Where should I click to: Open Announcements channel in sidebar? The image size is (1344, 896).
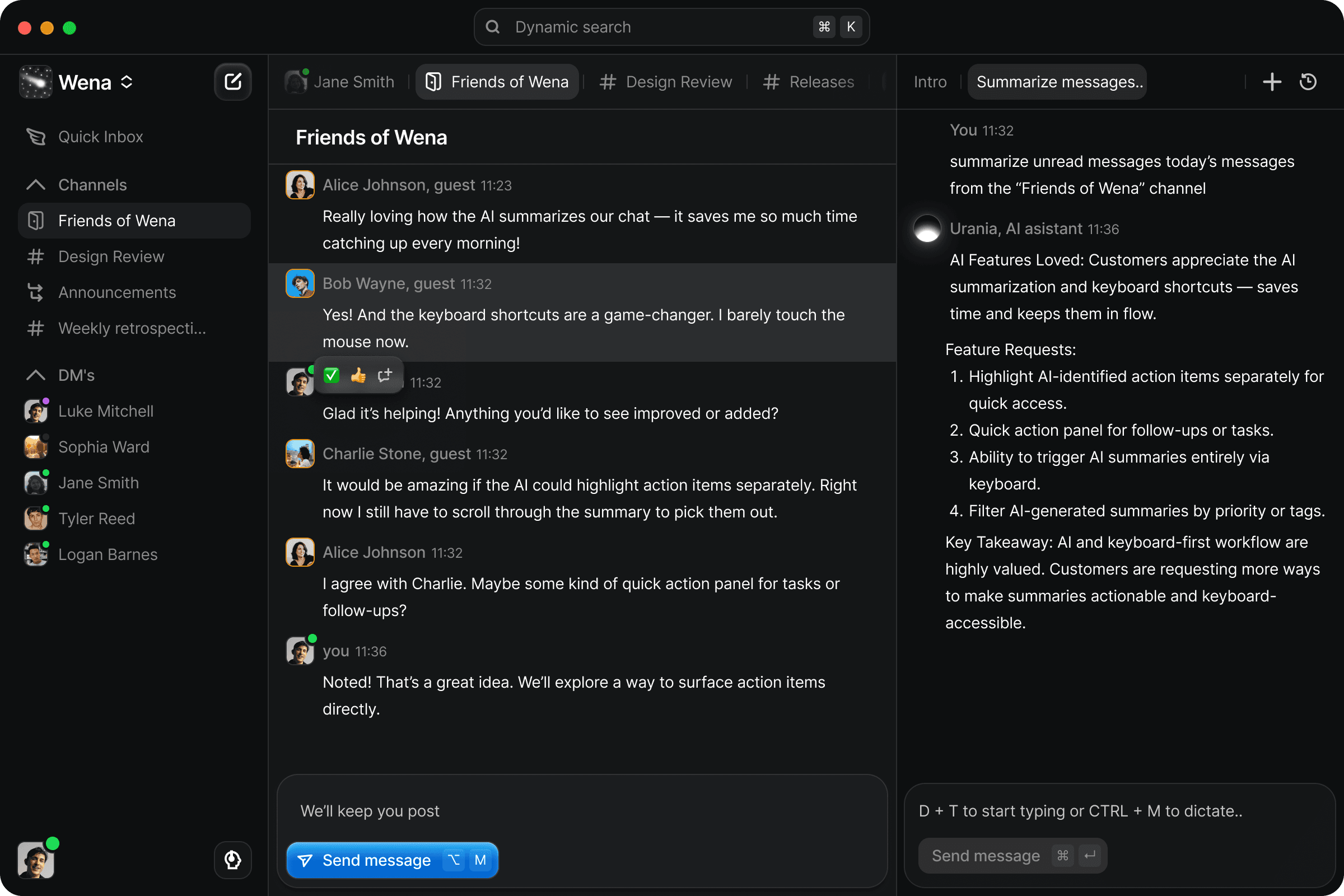point(116,292)
